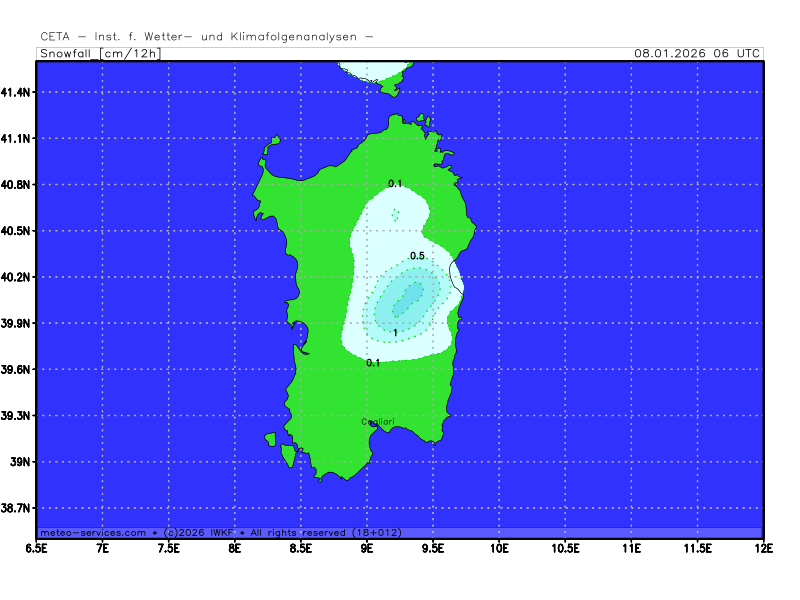
Task: Click the 41.4N latitude axis label
Action: tap(17, 92)
